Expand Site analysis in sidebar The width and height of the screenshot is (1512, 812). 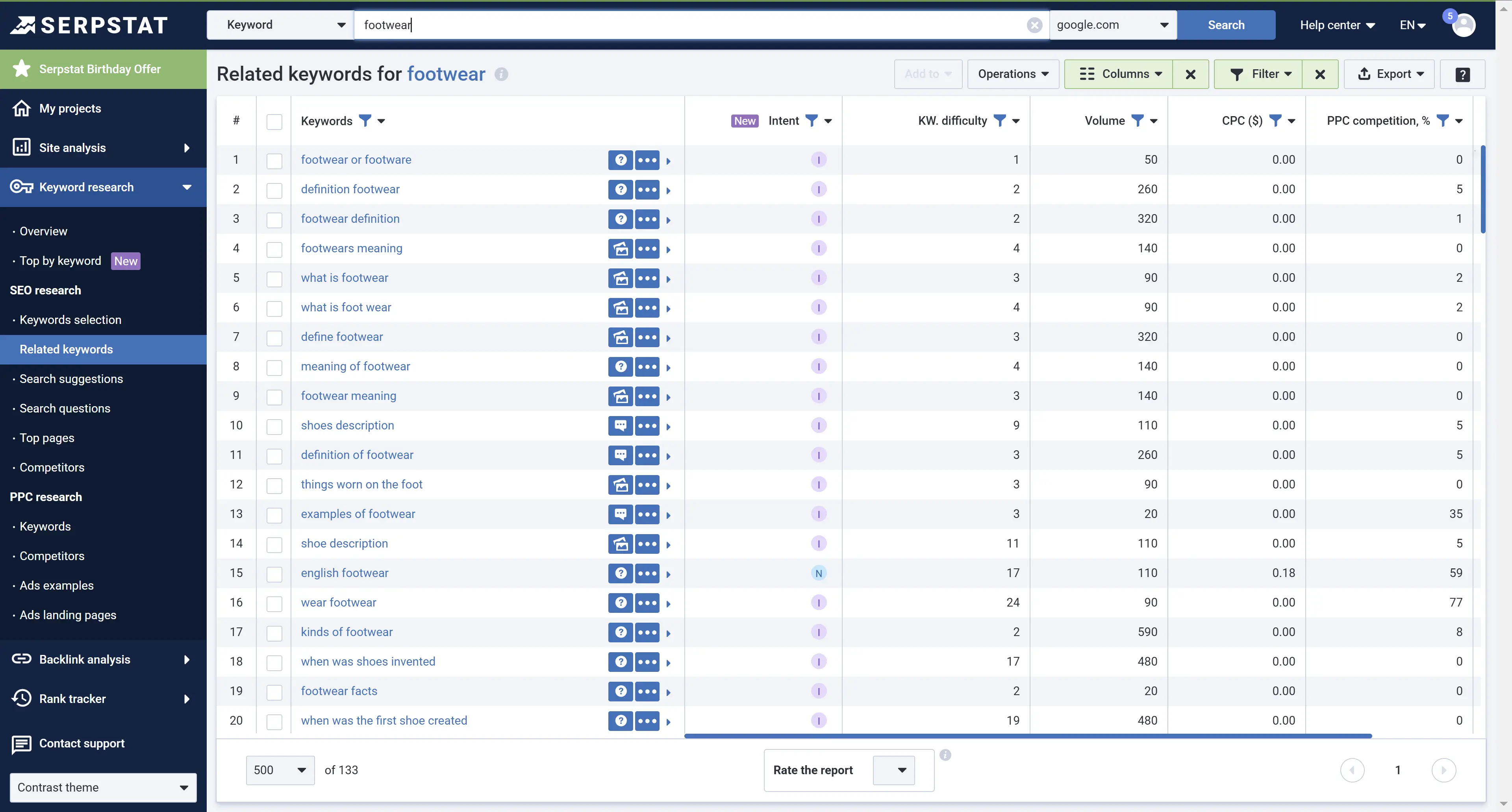(x=103, y=148)
